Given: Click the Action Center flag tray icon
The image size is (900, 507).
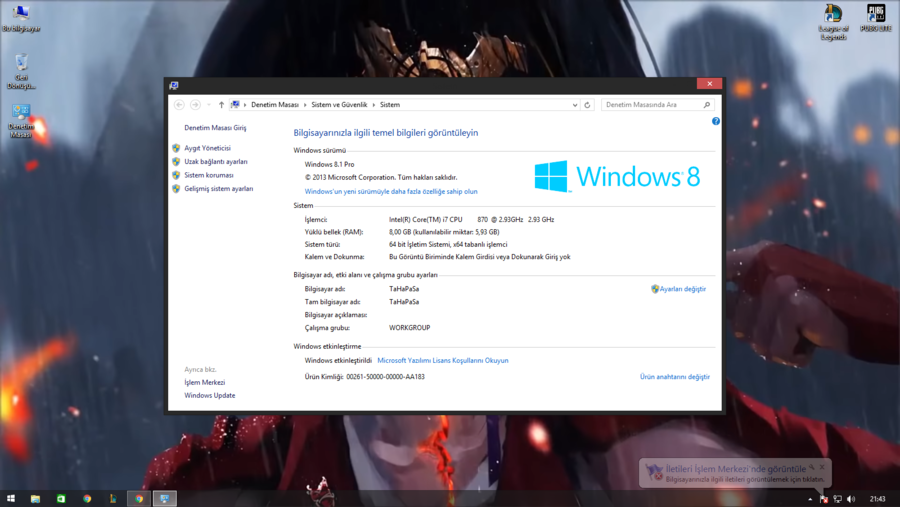Looking at the screenshot, I should point(824,499).
